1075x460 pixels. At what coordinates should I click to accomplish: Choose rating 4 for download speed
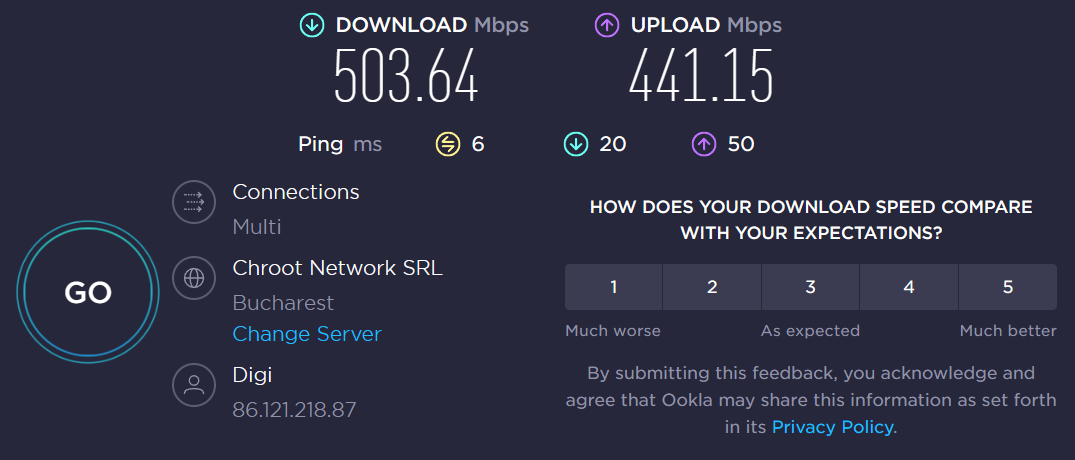[909, 287]
